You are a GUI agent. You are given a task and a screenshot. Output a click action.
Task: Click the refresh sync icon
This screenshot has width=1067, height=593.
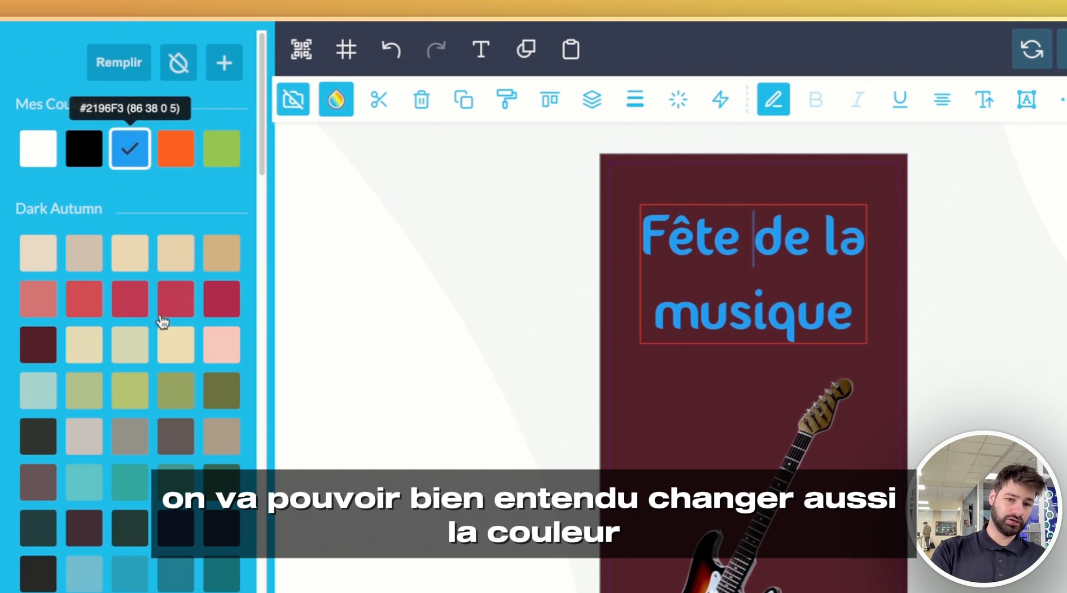click(x=1032, y=49)
